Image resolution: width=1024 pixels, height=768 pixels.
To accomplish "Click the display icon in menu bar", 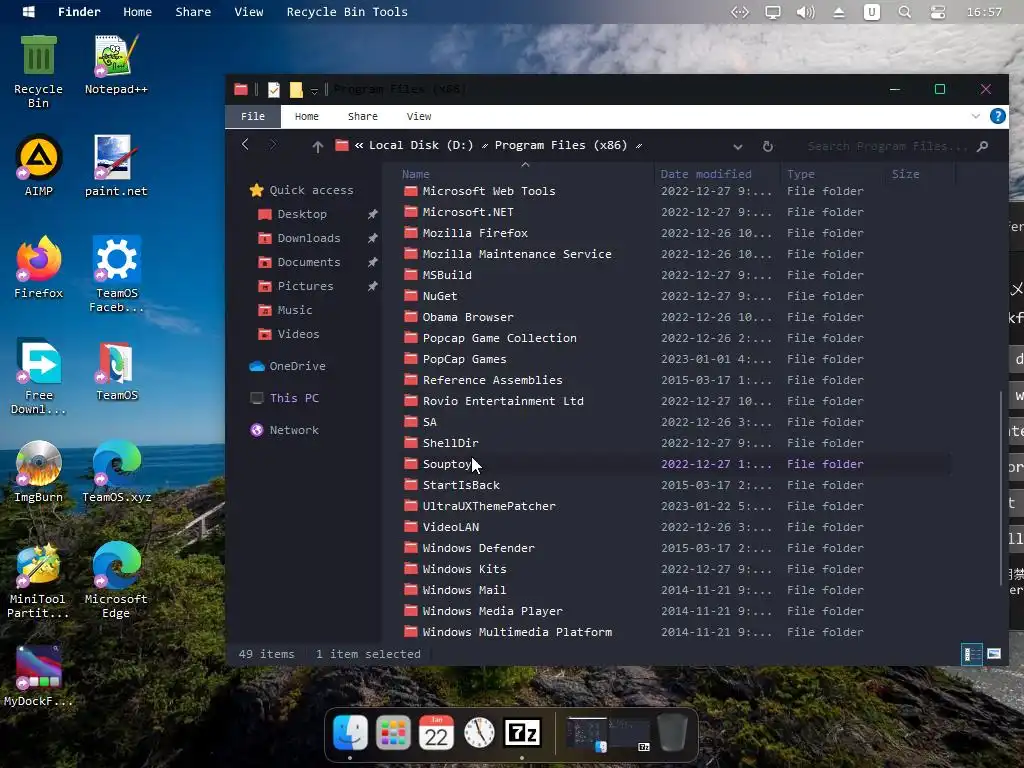I will point(773,12).
